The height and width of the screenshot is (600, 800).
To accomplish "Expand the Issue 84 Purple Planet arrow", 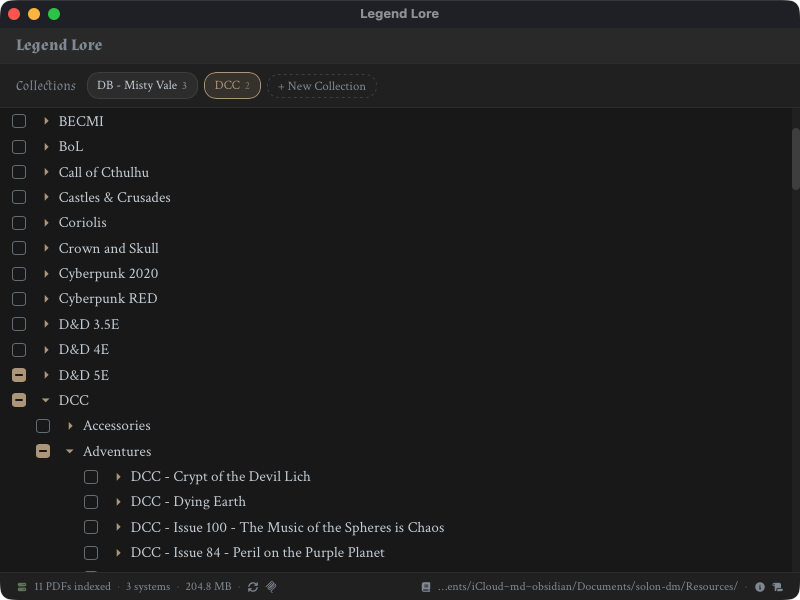I will click(x=118, y=553).
